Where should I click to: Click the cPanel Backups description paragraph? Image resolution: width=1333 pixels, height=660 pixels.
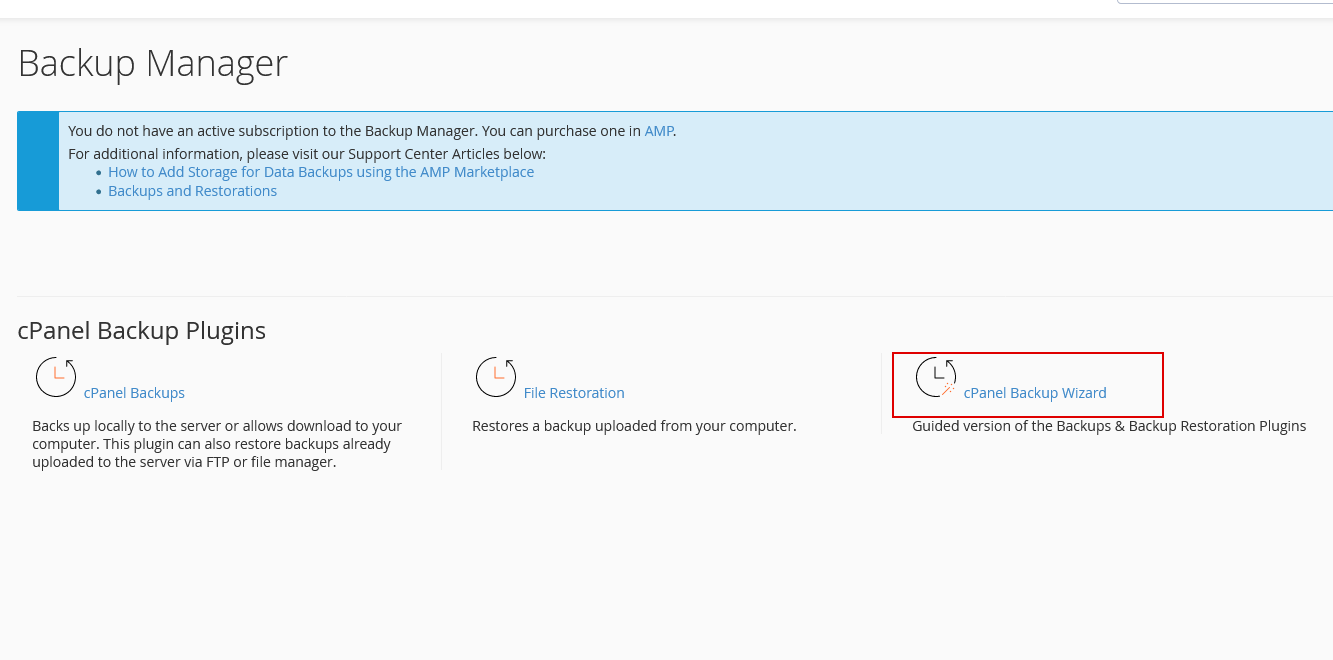(217, 444)
